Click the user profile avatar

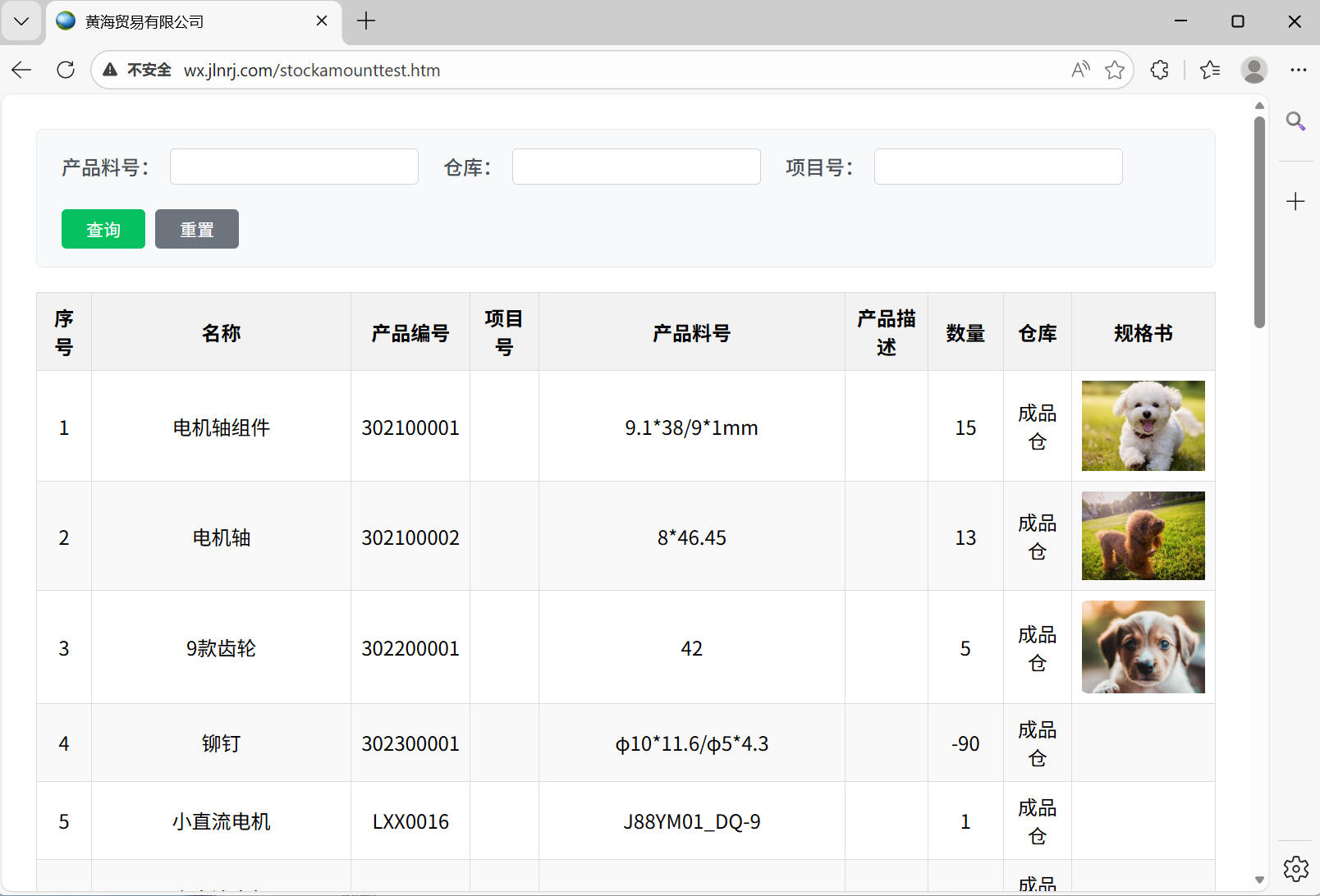point(1254,71)
